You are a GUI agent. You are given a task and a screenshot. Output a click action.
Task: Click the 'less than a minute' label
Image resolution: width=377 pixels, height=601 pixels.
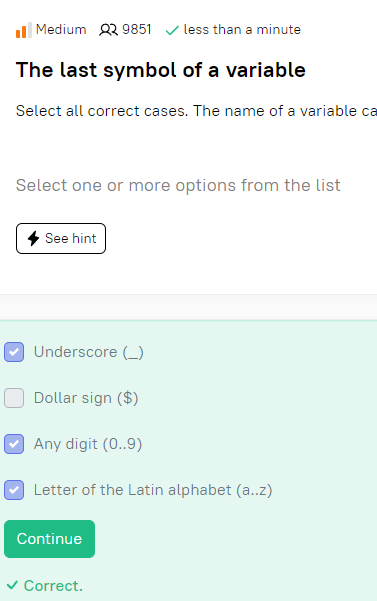click(x=242, y=30)
